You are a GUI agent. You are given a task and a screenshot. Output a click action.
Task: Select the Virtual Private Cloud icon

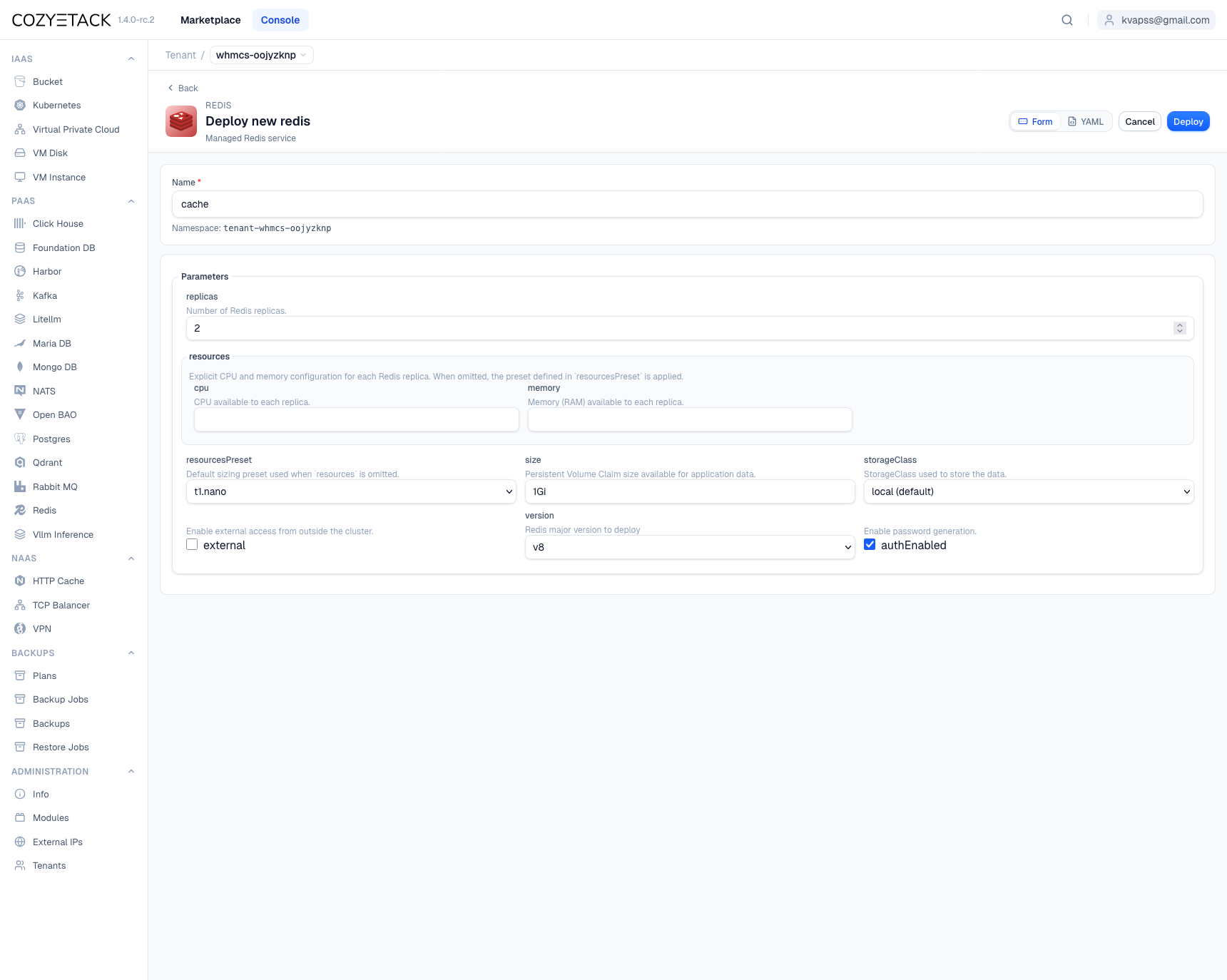pos(20,129)
